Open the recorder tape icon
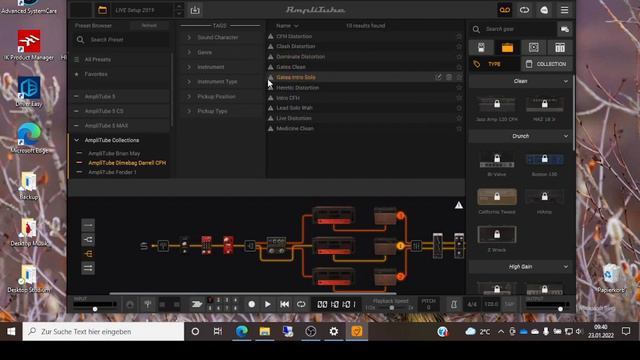The image size is (640, 360). (505, 10)
